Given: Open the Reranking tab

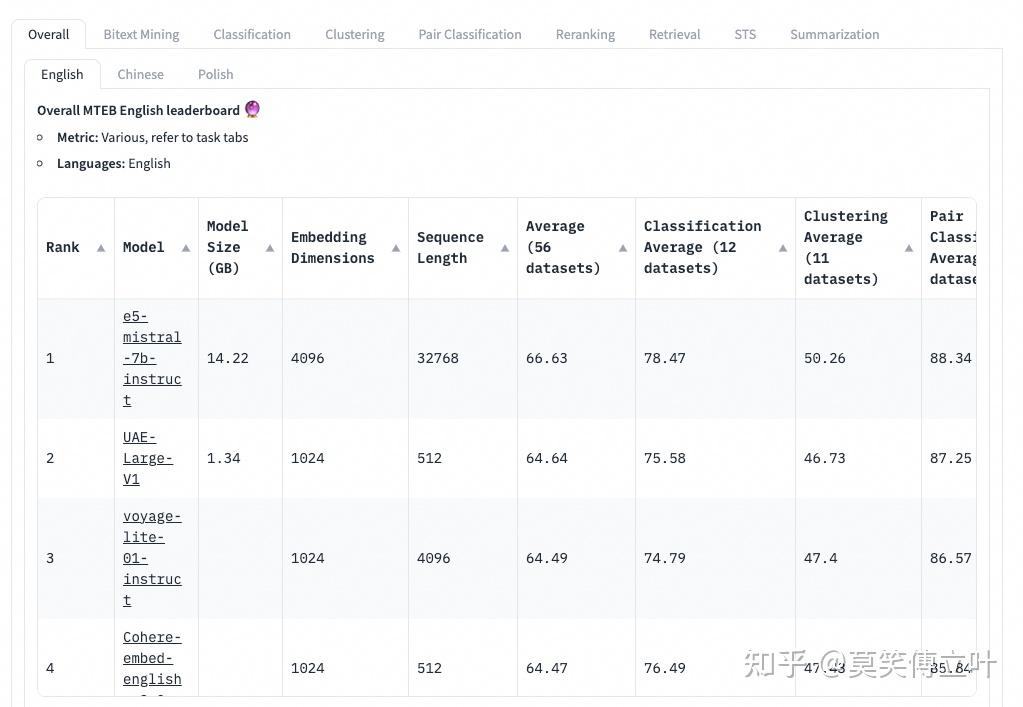Looking at the screenshot, I should pos(585,34).
